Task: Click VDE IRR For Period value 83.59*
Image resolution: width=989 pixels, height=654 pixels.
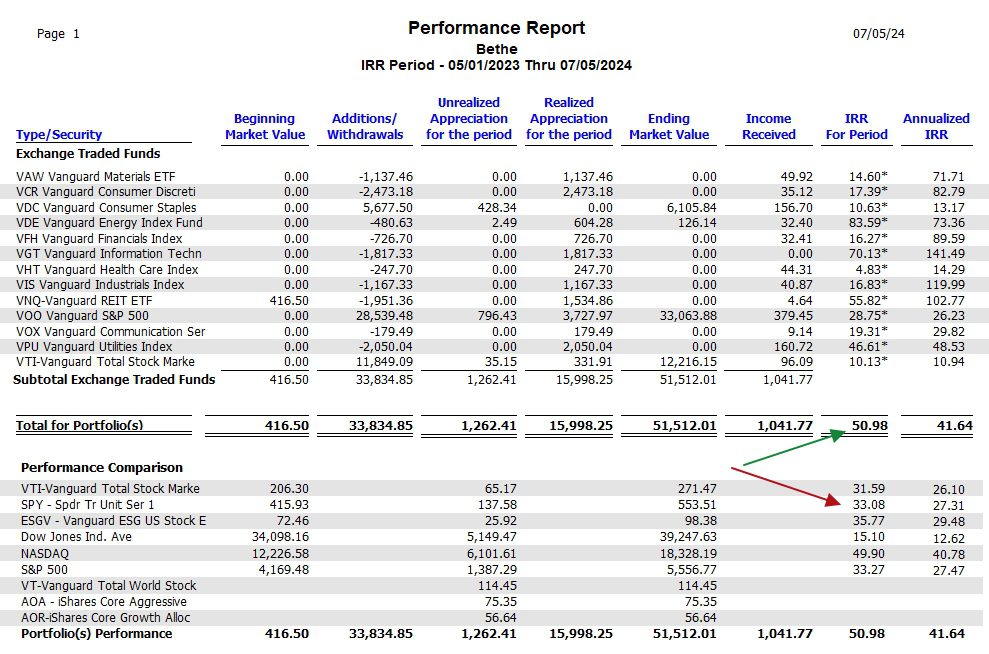Action: pos(868,223)
